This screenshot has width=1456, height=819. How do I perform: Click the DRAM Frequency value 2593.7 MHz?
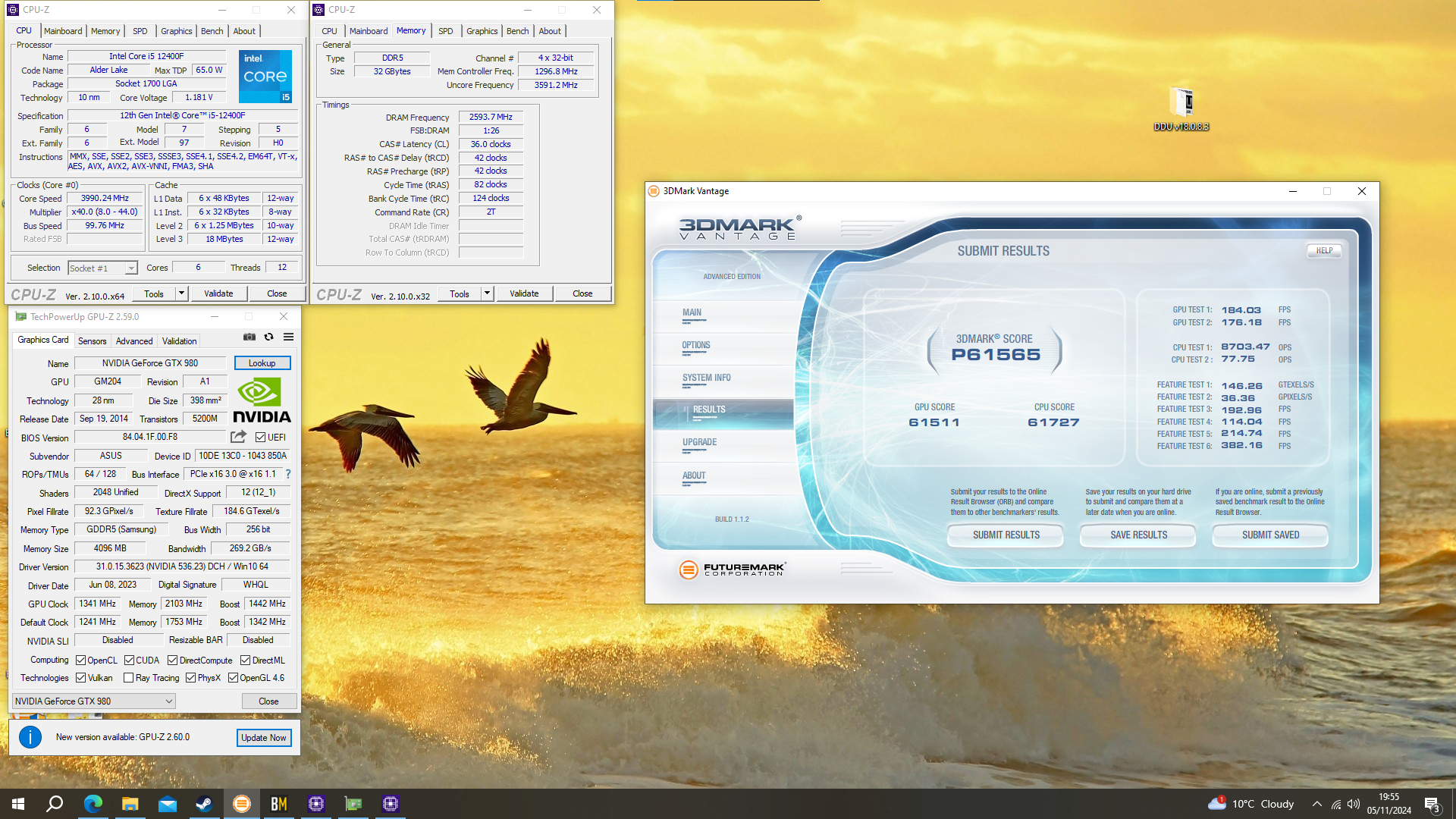tap(491, 117)
